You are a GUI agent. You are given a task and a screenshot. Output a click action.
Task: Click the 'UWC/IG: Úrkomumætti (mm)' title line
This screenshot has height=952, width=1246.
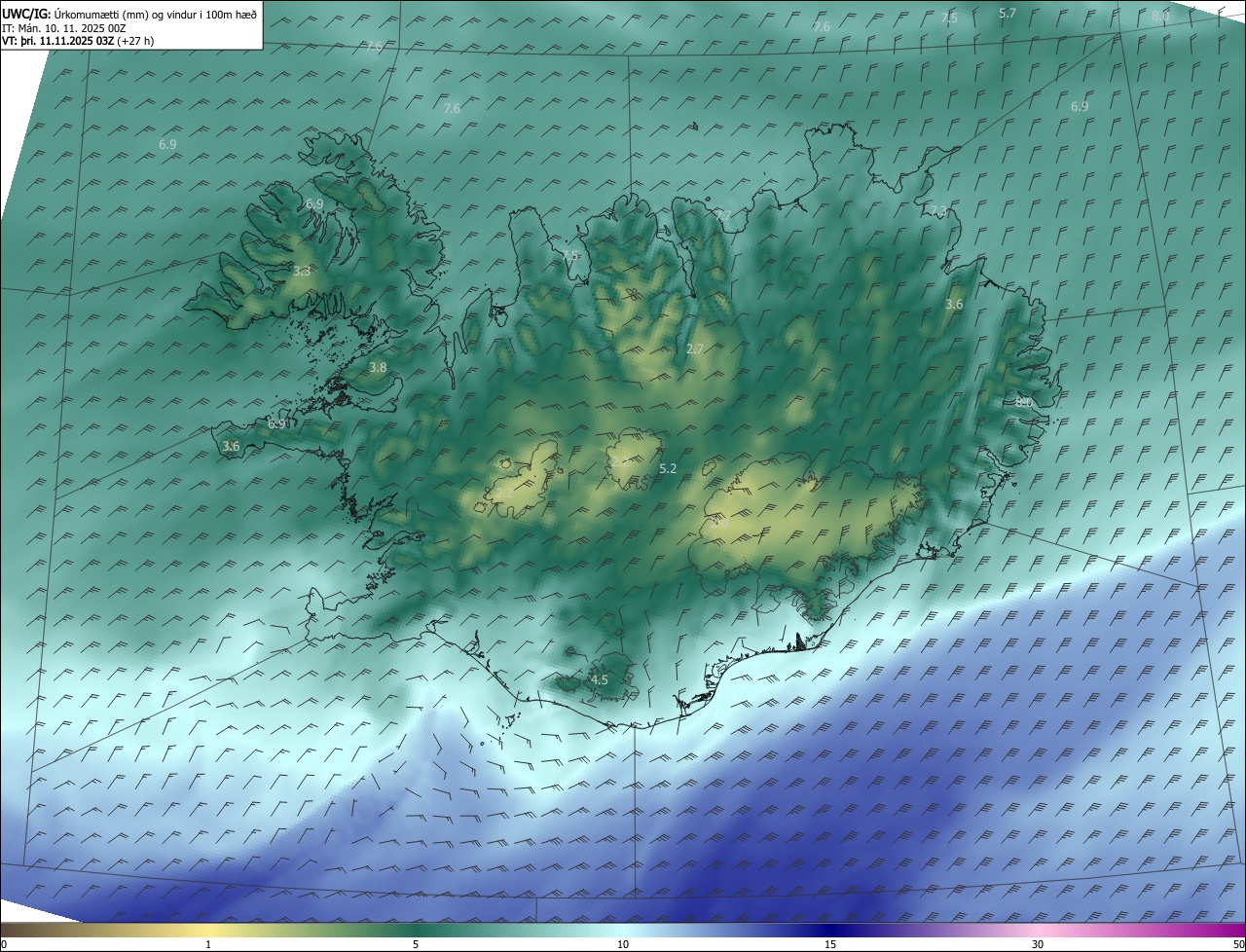tap(129, 14)
